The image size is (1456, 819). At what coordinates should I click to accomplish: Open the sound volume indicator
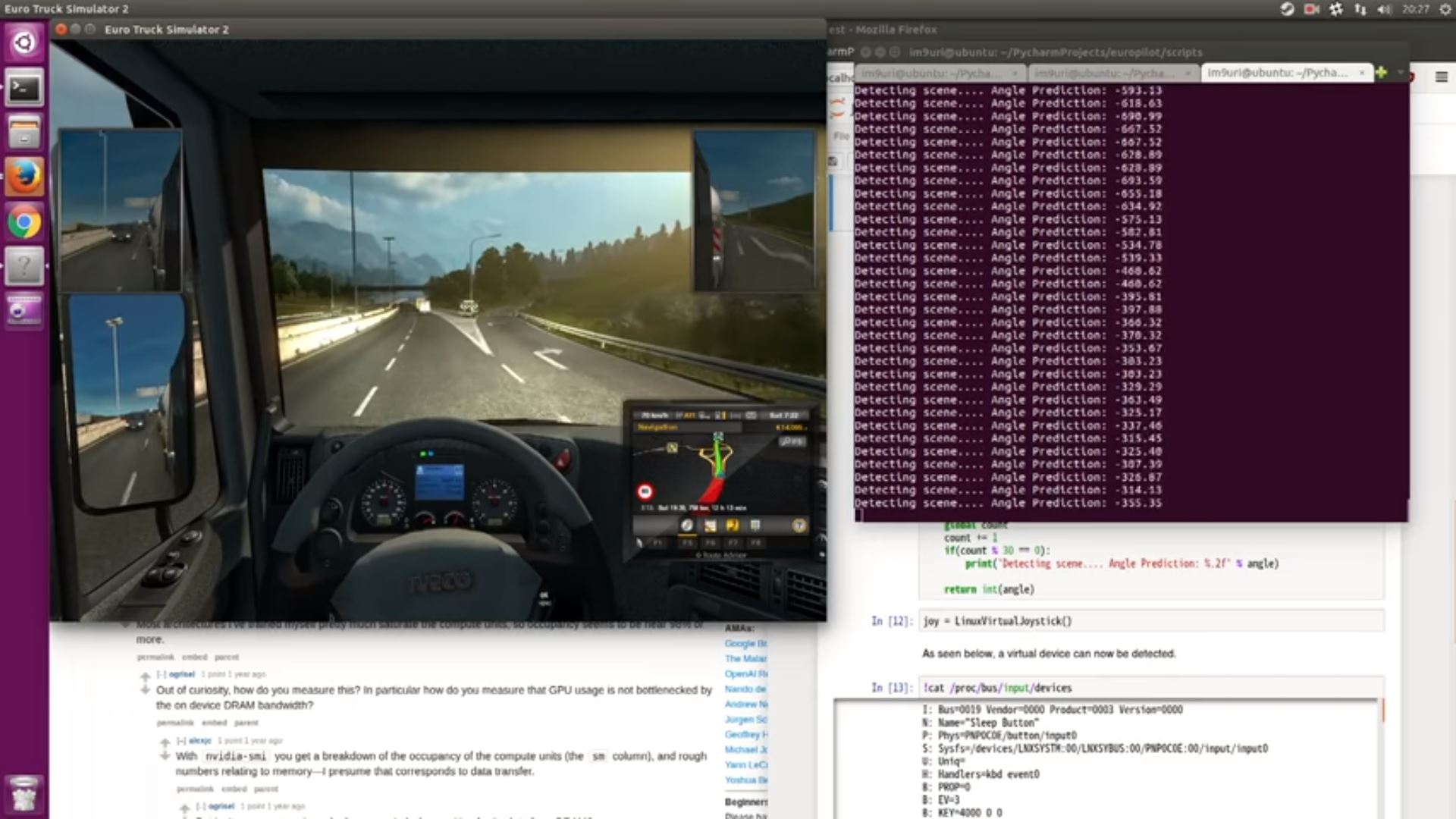coord(1384,9)
